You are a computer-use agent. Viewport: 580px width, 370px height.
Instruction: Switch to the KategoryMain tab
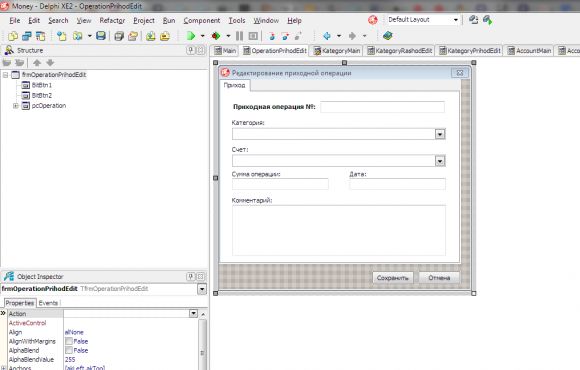pyautogui.click(x=337, y=51)
